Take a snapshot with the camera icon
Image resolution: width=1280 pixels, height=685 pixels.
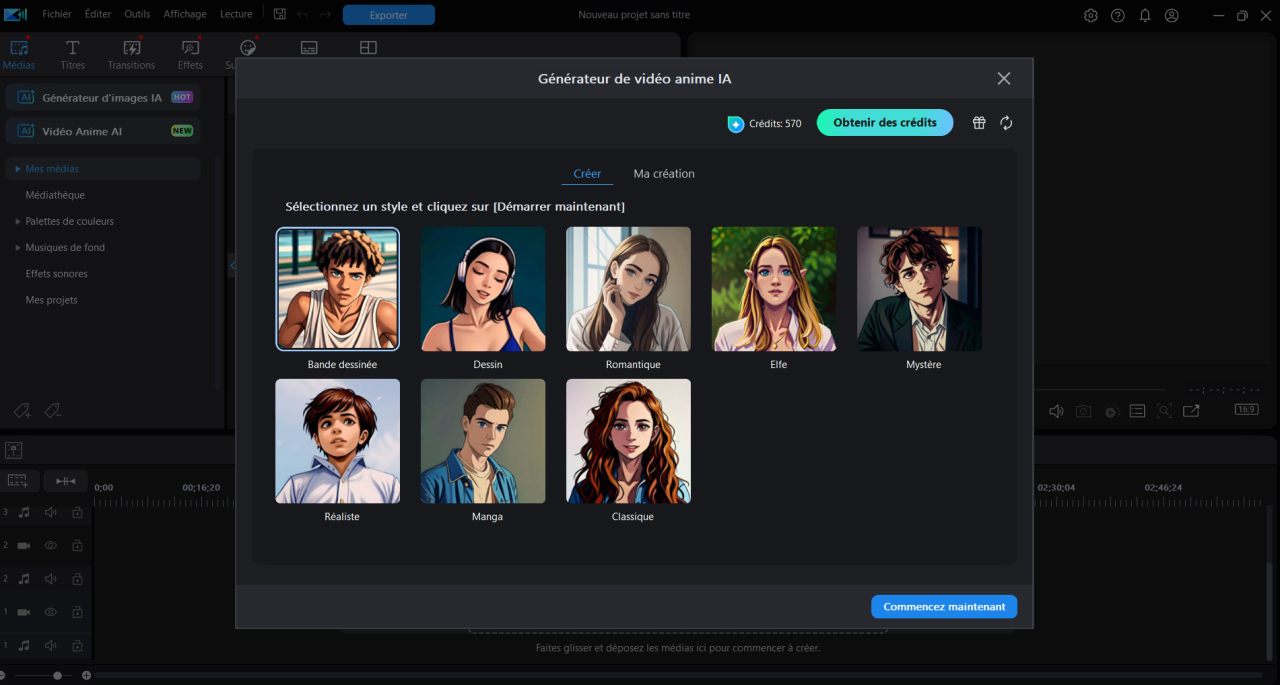click(x=1083, y=410)
